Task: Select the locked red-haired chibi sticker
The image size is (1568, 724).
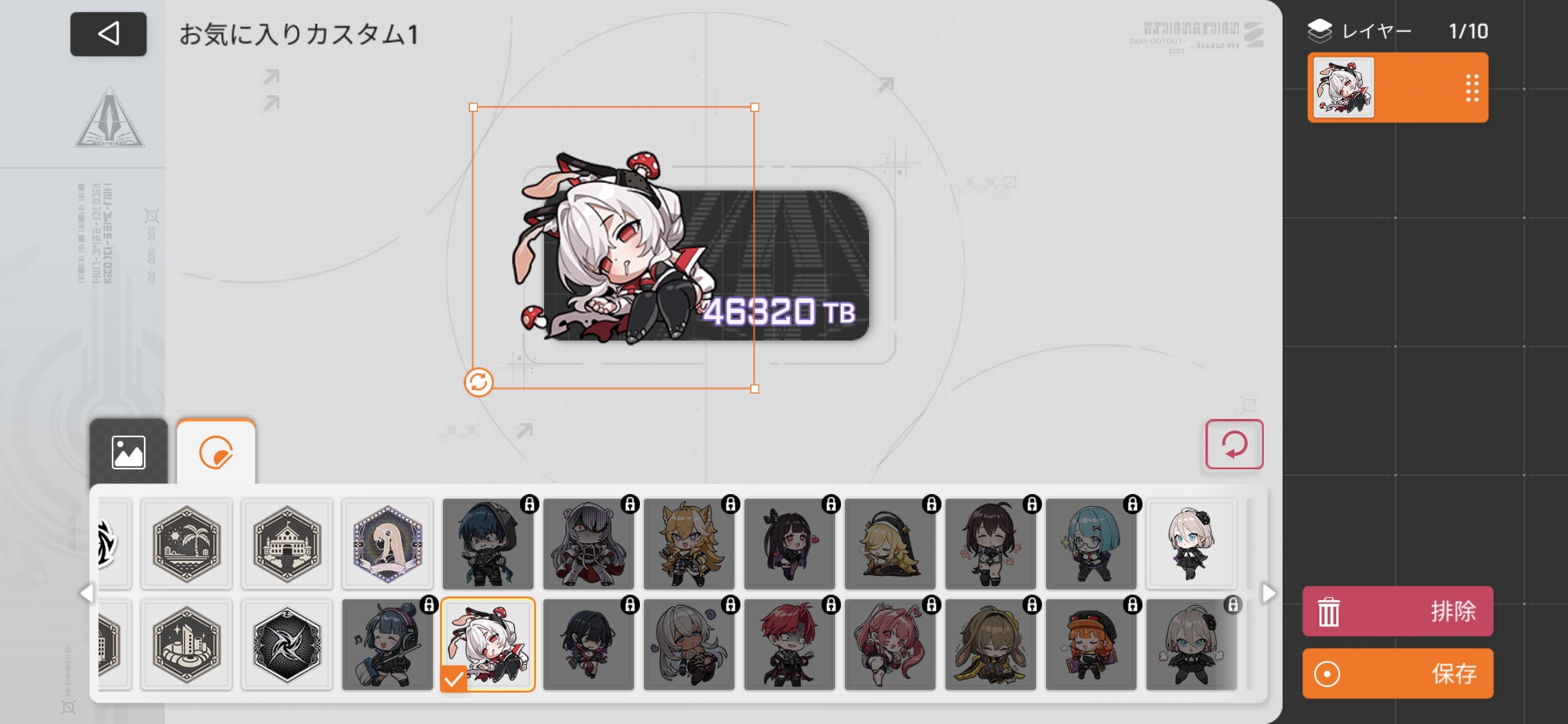Action: [x=789, y=644]
